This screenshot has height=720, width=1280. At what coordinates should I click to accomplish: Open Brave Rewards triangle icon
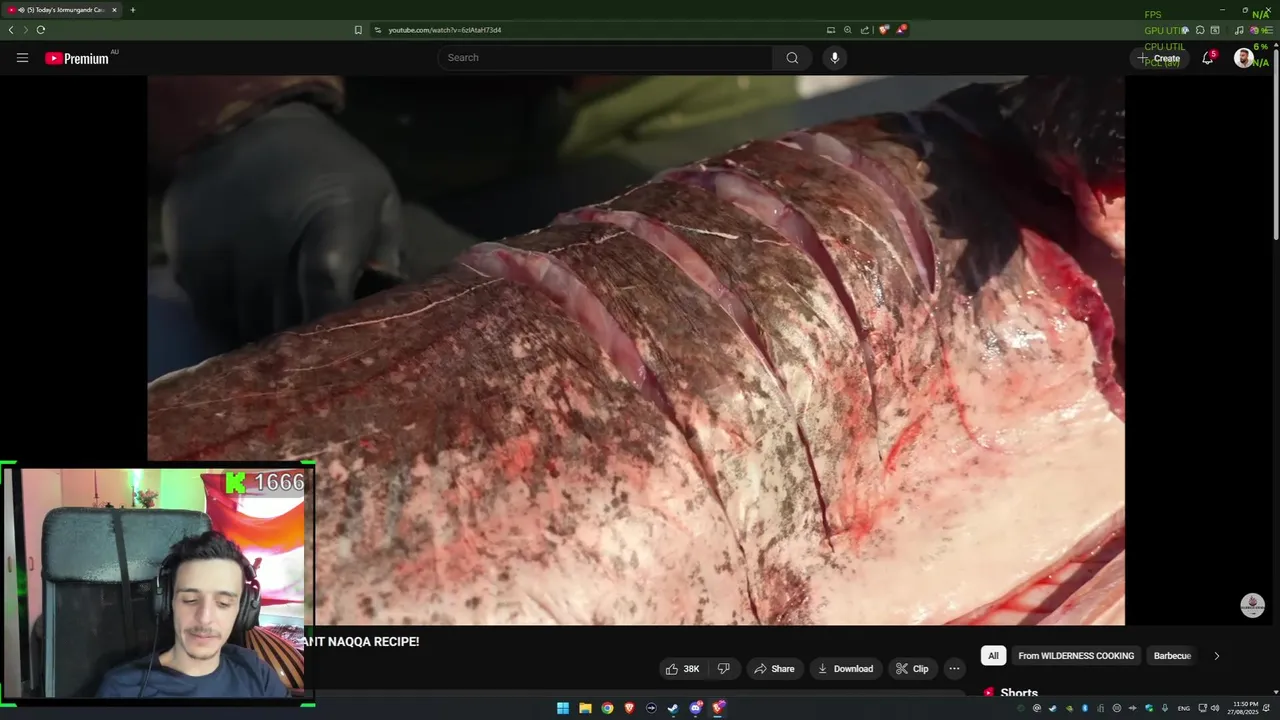point(901,30)
